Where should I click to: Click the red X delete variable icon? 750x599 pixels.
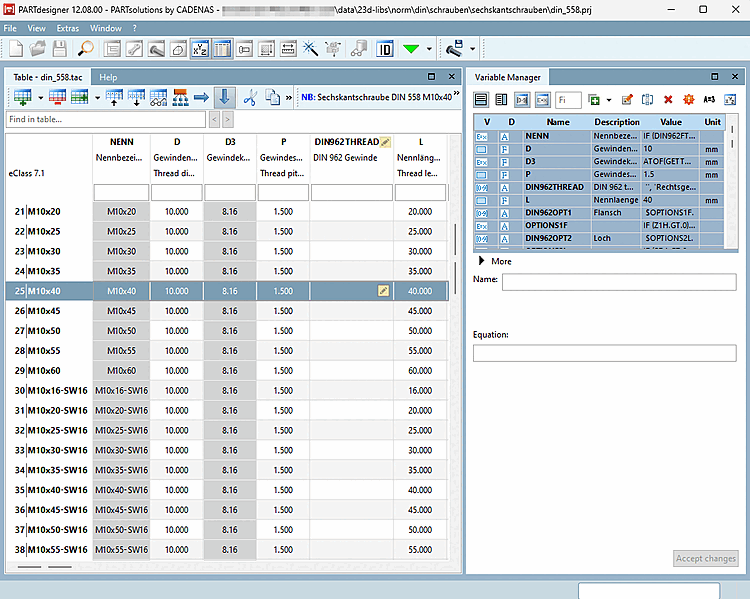pos(668,100)
